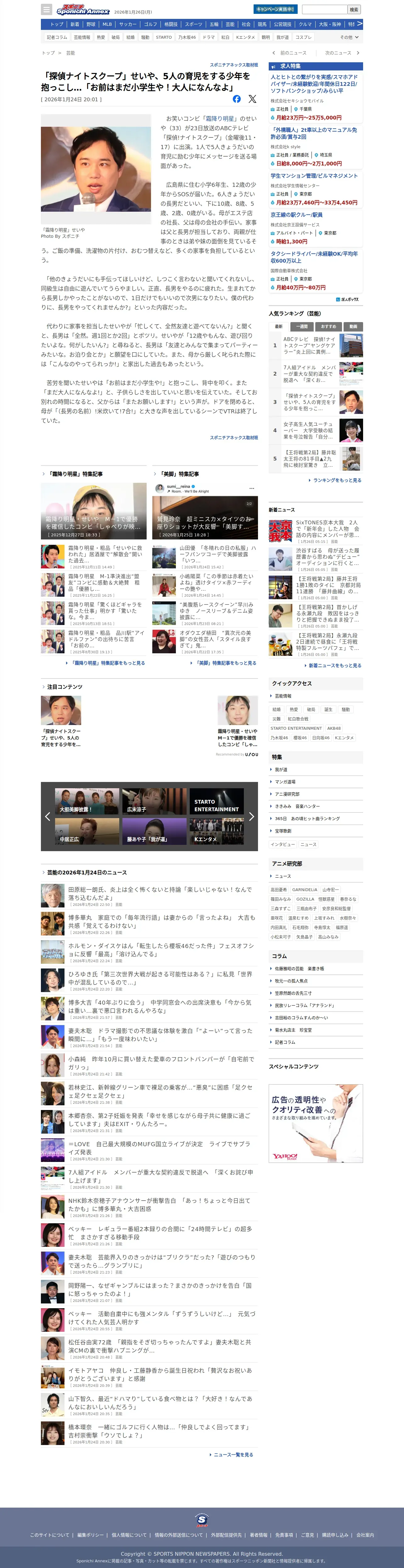The width and height of the screenshot is (404, 1568).
Task: Share article on X icon
Action: coord(252,98)
